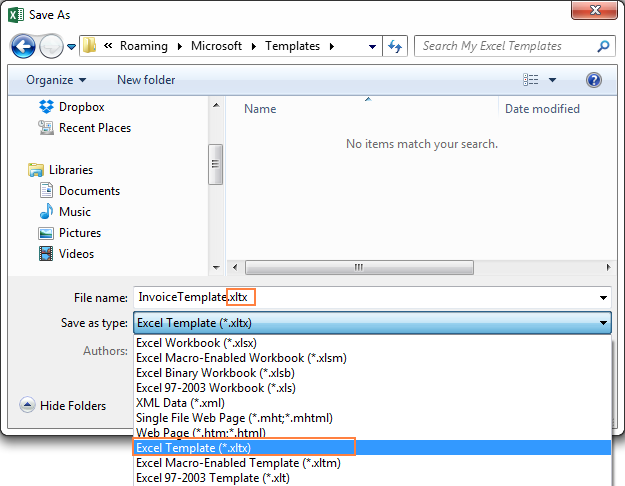Expand the File name history dropdown

click(x=603, y=298)
